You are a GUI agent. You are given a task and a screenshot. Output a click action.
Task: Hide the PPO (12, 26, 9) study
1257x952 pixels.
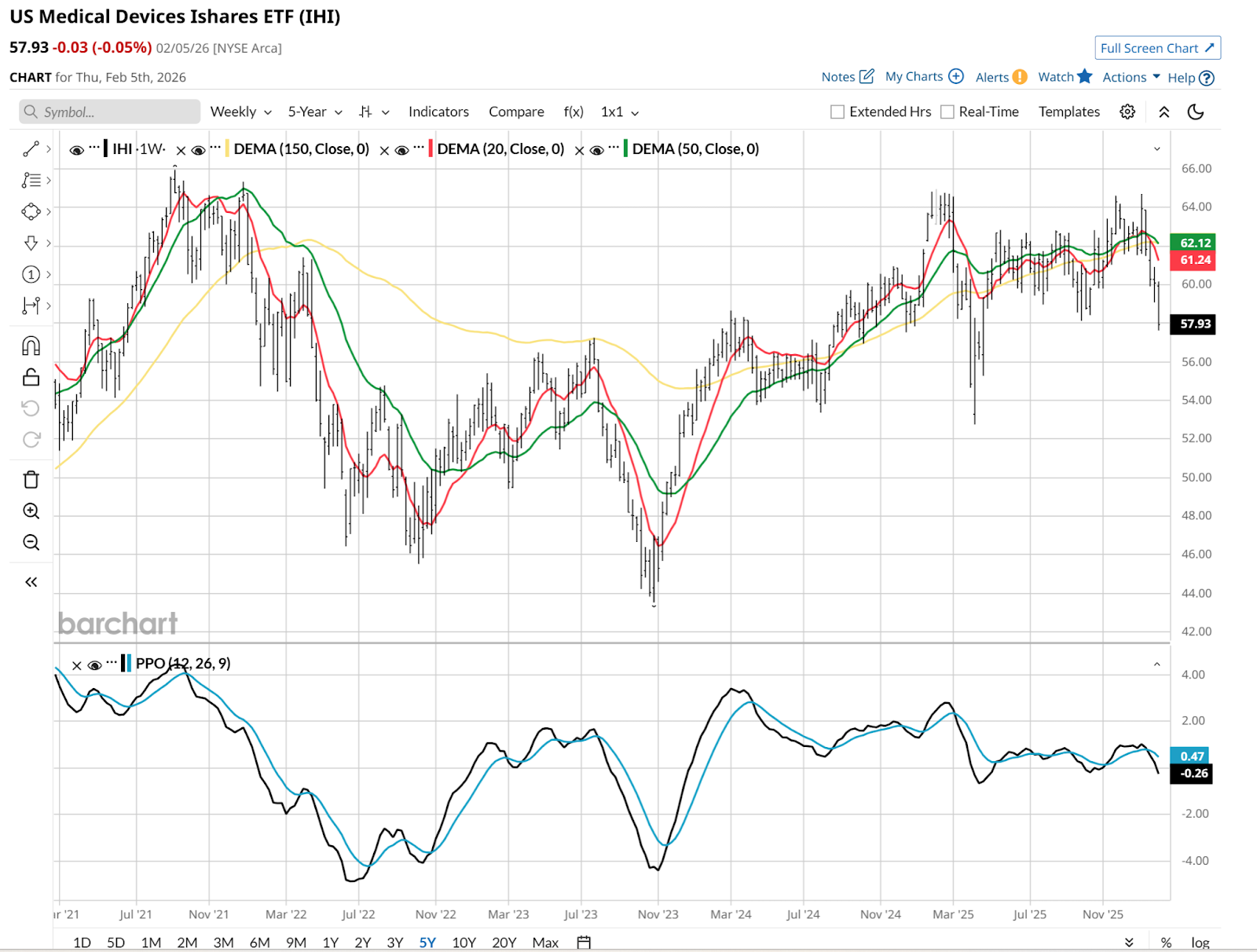click(94, 665)
